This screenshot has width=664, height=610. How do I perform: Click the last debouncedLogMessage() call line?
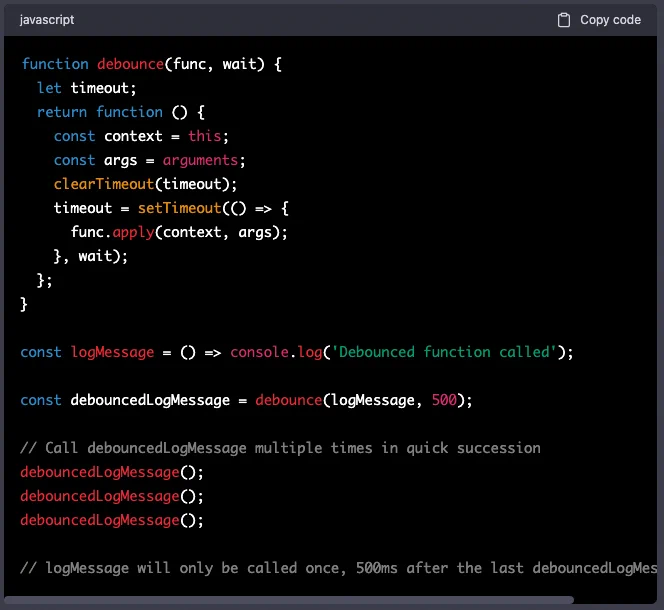tap(112, 520)
